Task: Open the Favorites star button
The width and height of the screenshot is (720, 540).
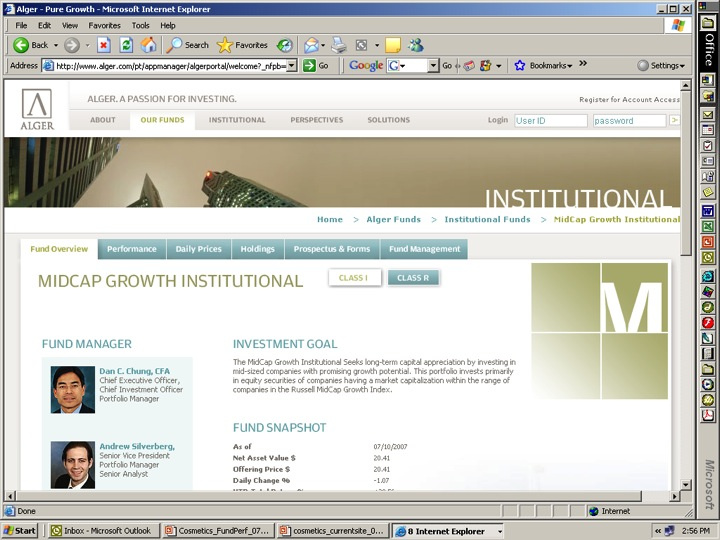Action: pos(242,45)
